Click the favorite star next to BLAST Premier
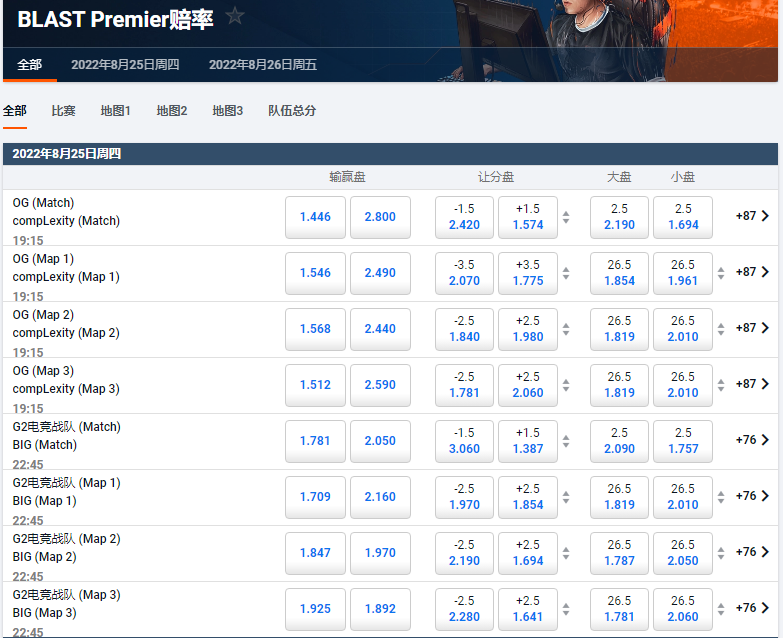Screen dimensions: 783x638 point(235,15)
